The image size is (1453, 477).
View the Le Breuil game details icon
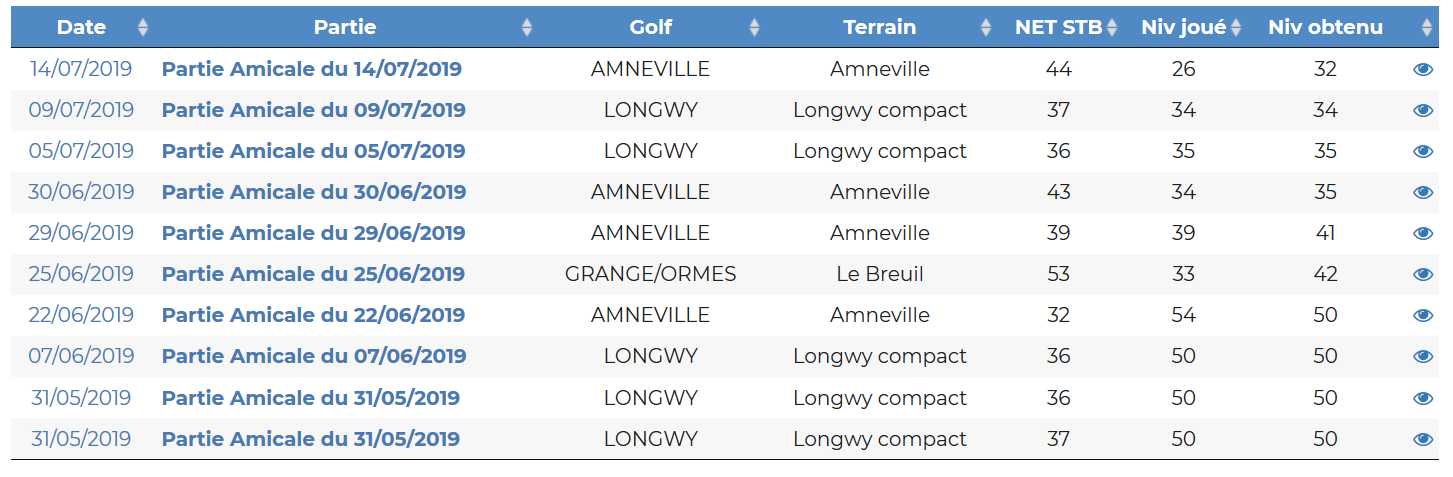point(1422,275)
